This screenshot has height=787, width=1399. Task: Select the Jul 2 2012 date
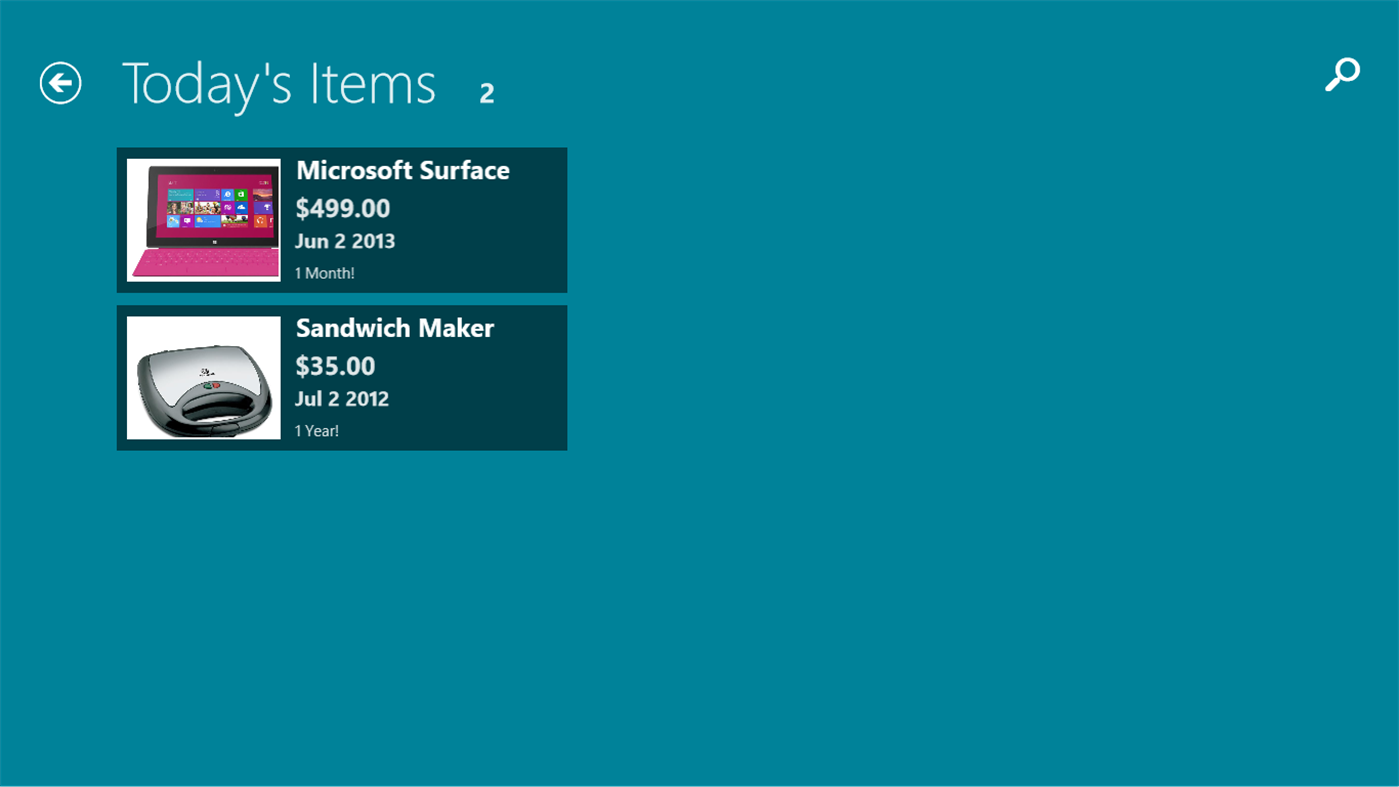click(x=342, y=398)
